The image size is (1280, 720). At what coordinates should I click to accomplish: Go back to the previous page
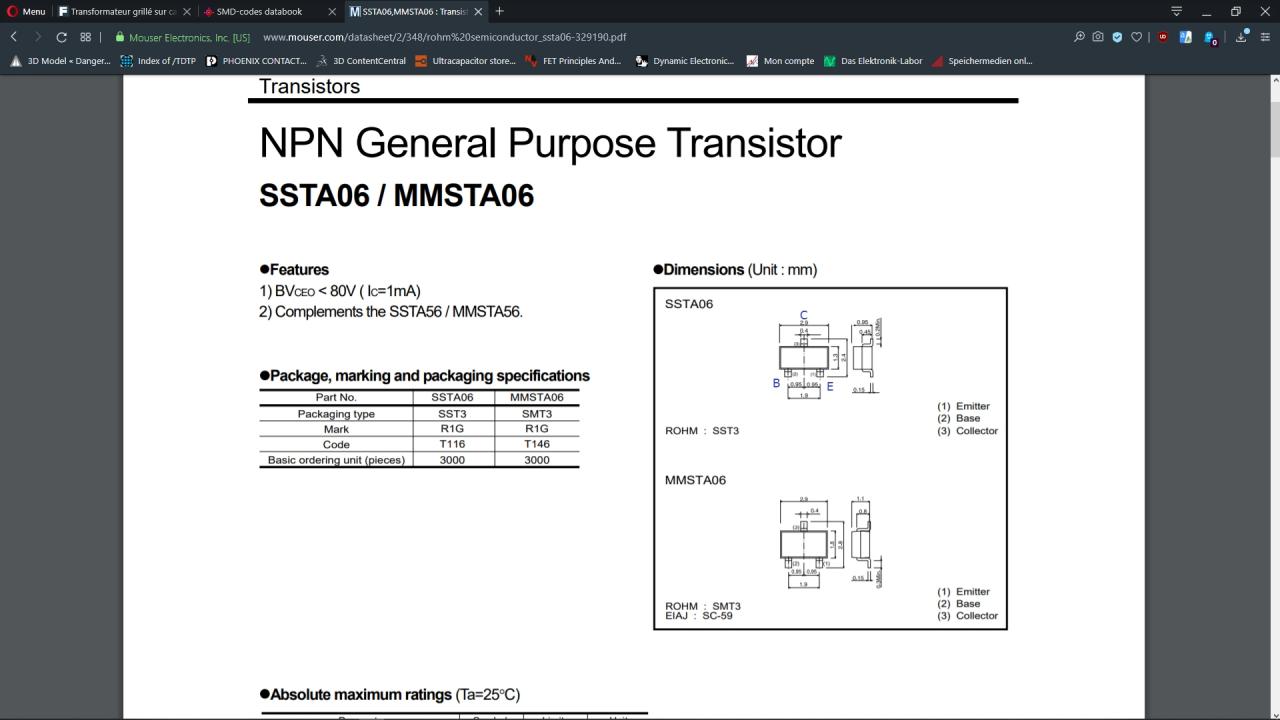click(14, 37)
